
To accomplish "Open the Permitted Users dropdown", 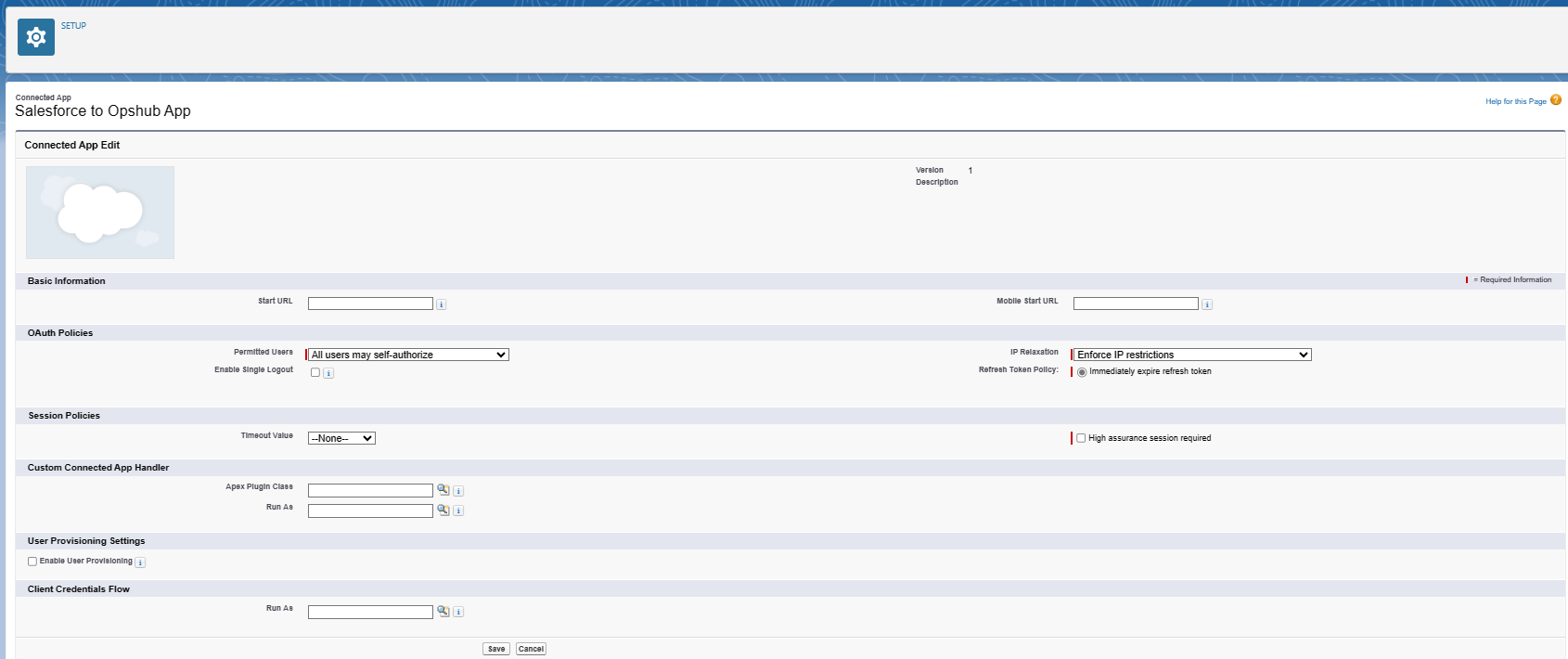I will pos(408,355).
